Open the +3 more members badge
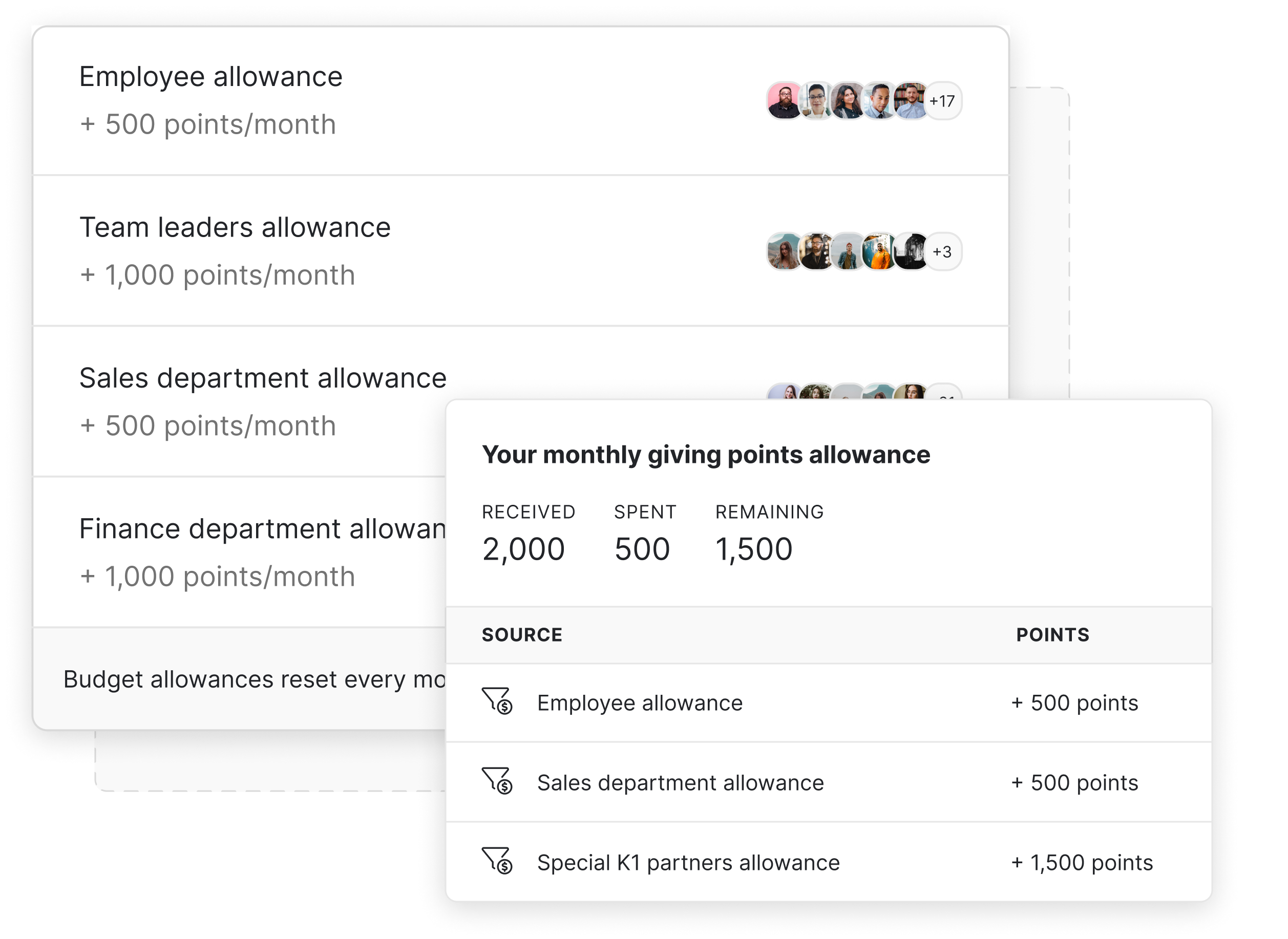Screen dimensions: 1288x939 coord(942,251)
